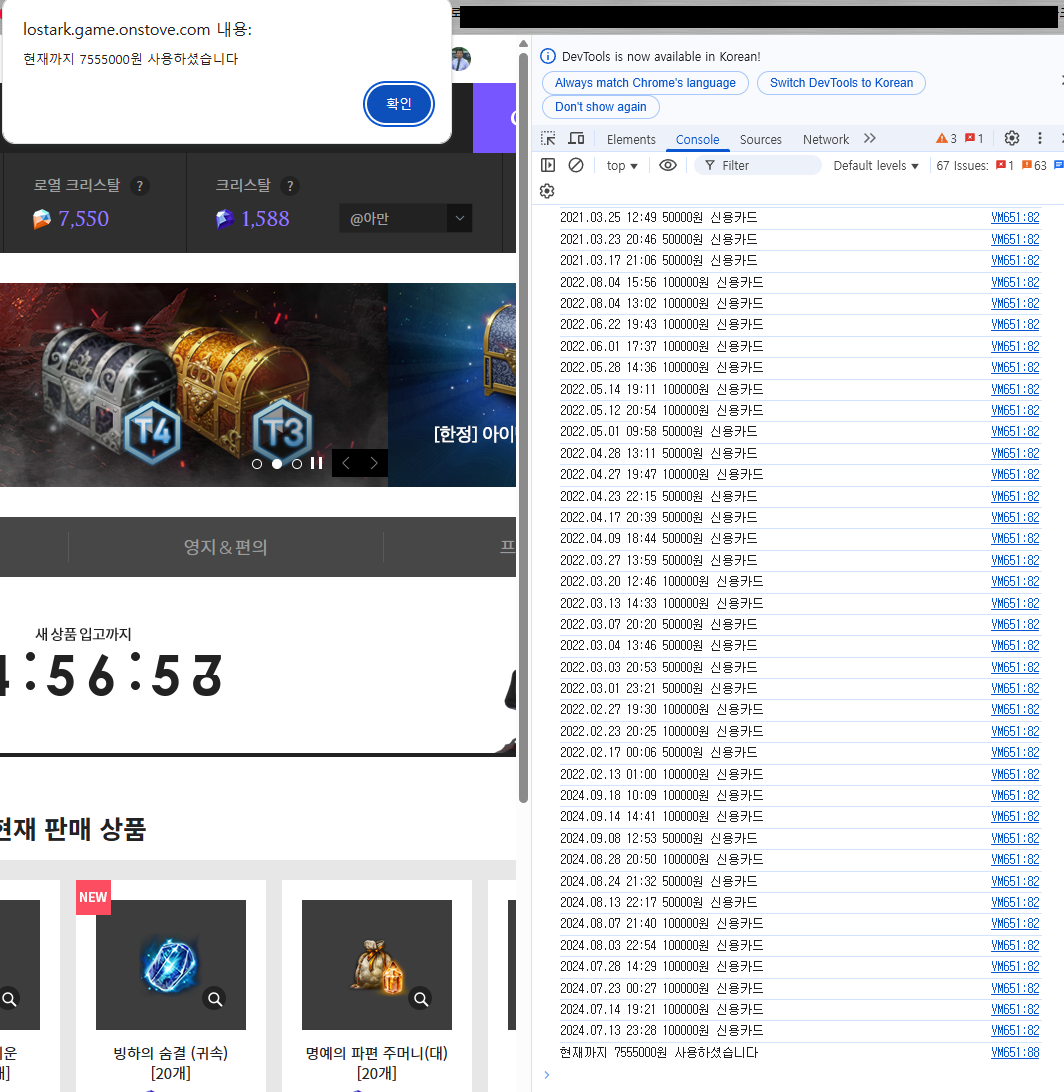Click console log 2022.05.14 19:11 100000원 신용카드

click(x=662, y=389)
